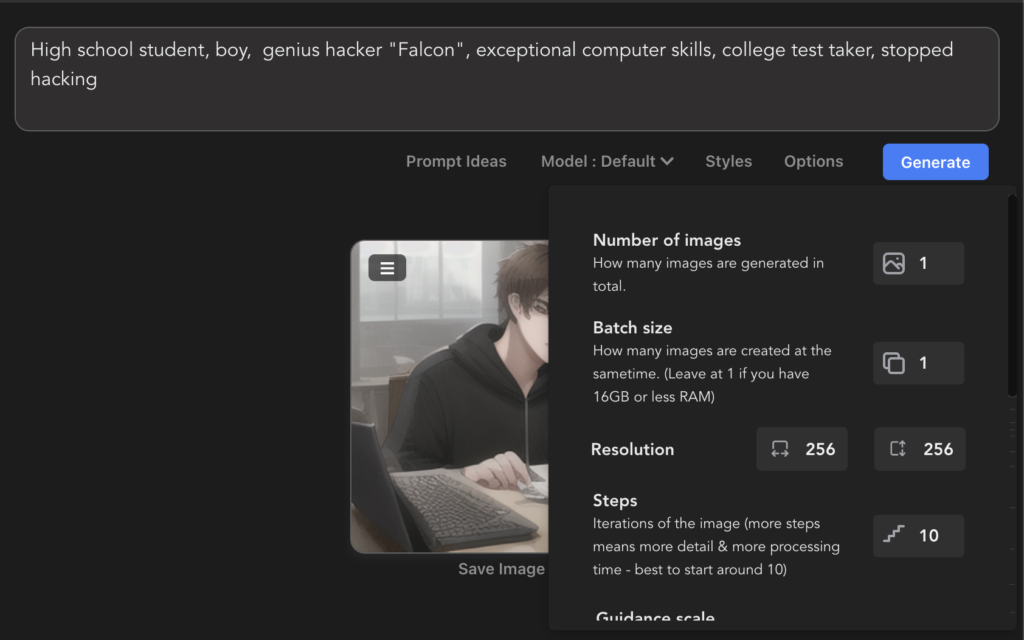Click the Steps staircase icon

click(894, 535)
